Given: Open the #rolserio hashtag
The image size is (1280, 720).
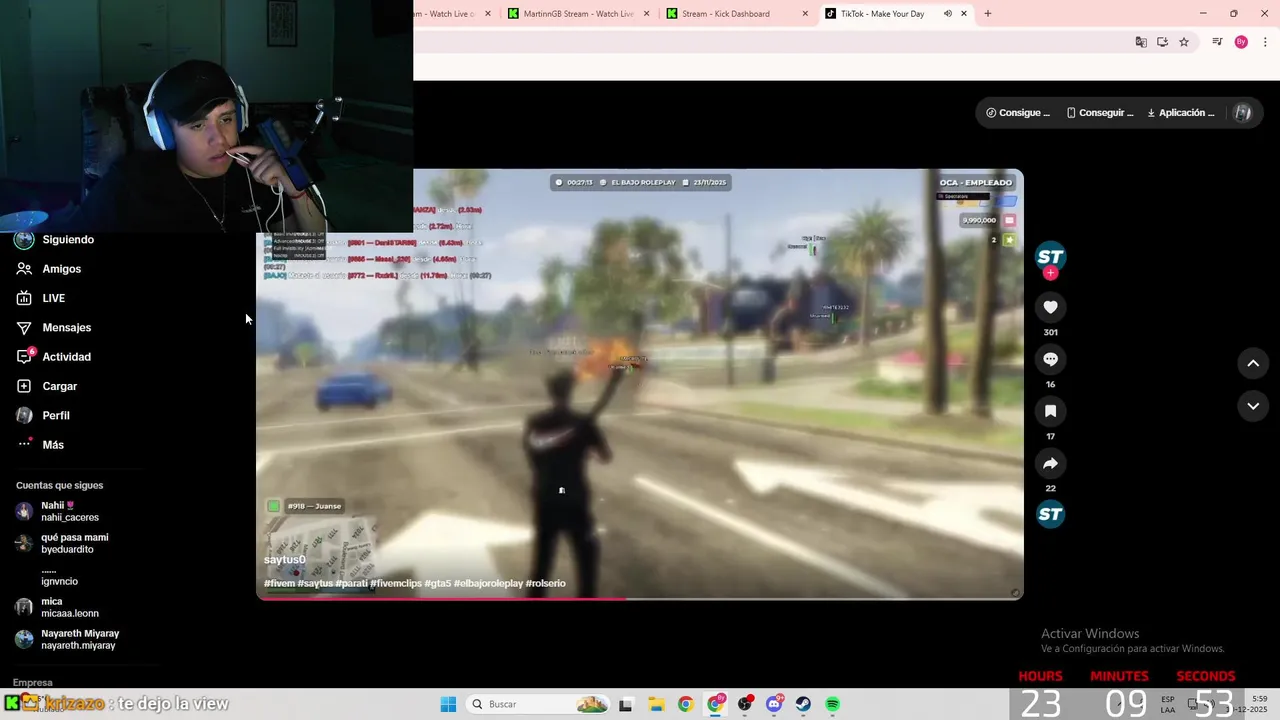Looking at the screenshot, I should point(546,583).
